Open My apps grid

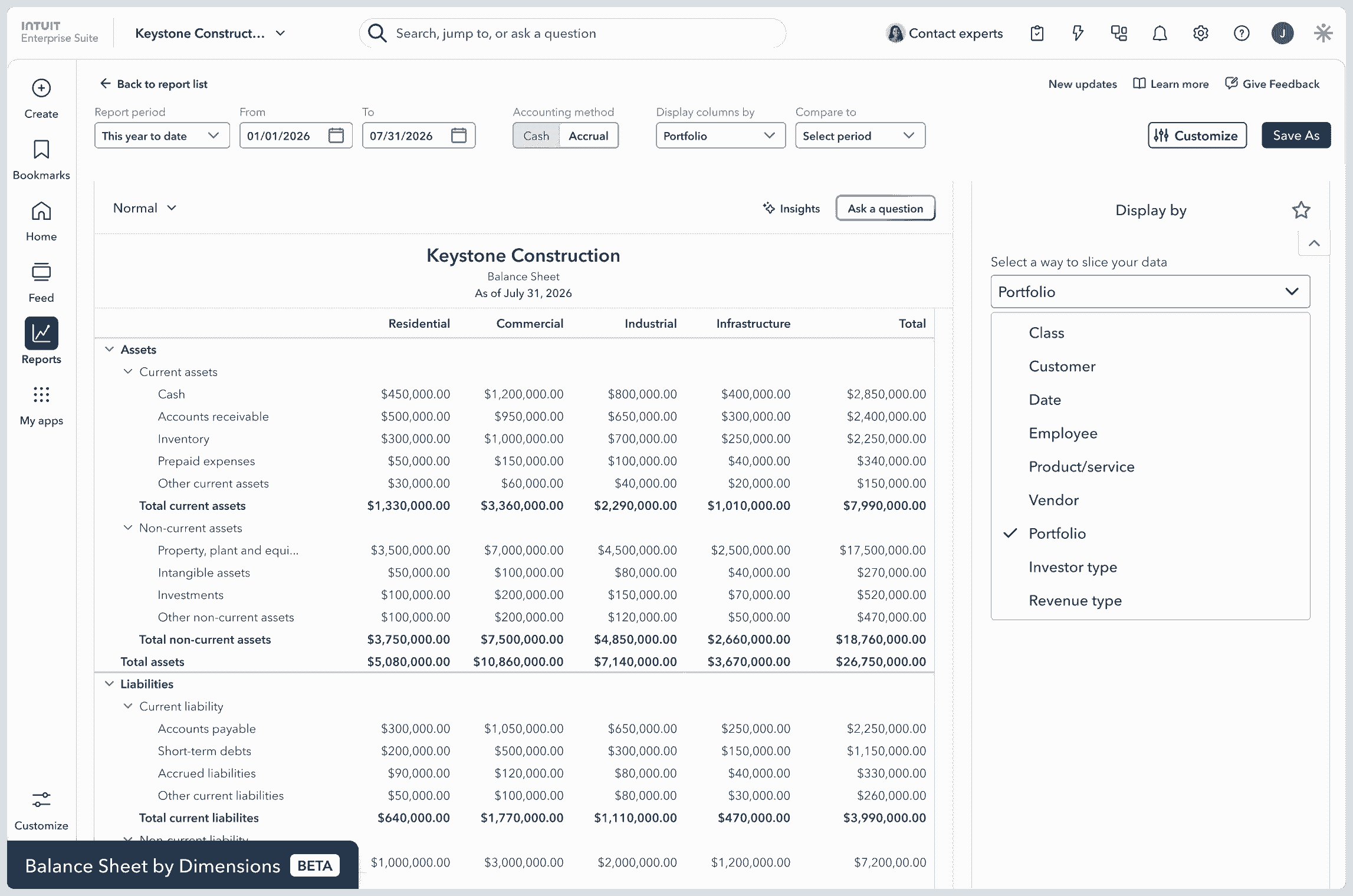tap(41, 405)
